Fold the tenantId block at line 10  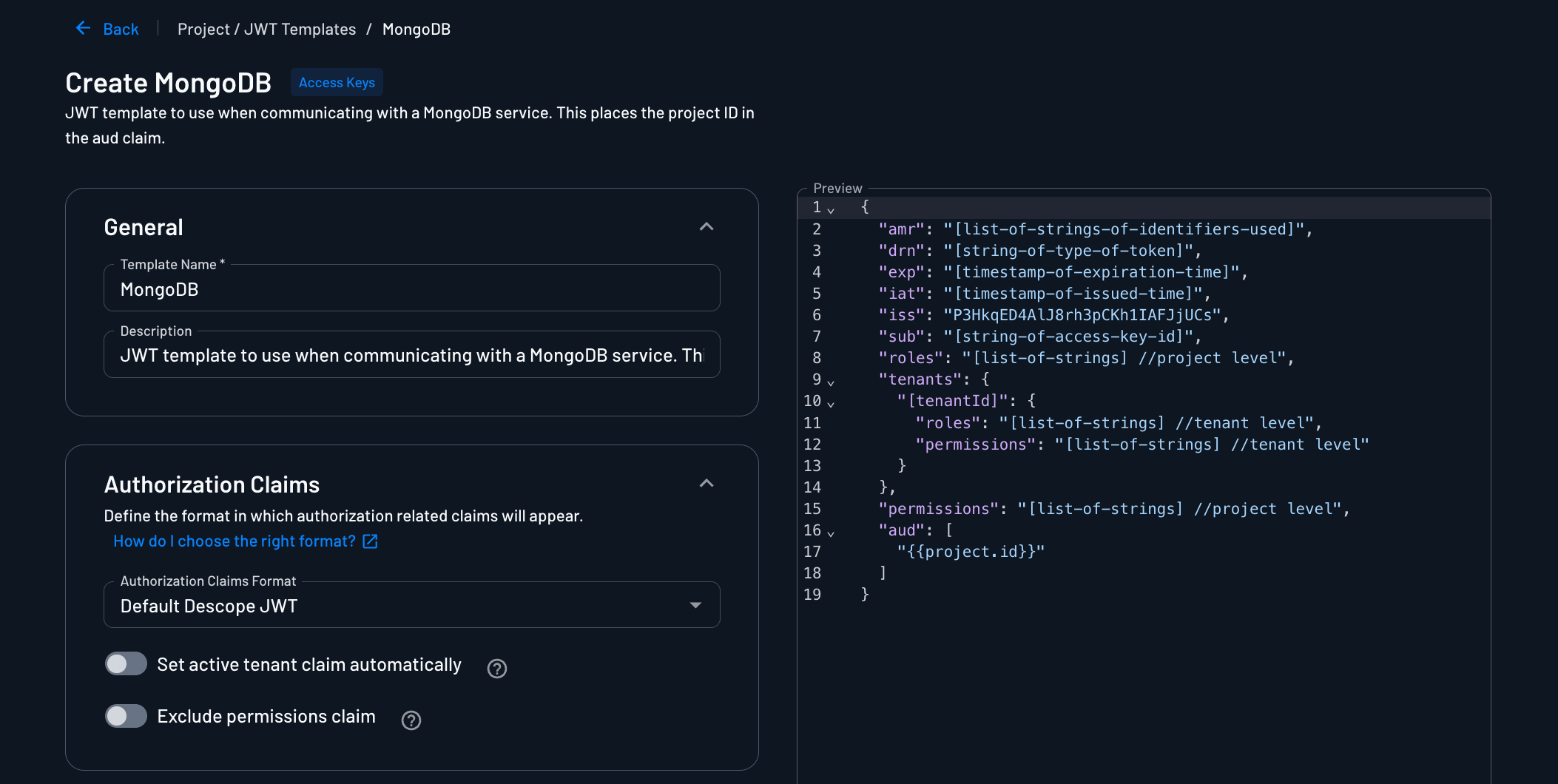click(x=831, y=404)
